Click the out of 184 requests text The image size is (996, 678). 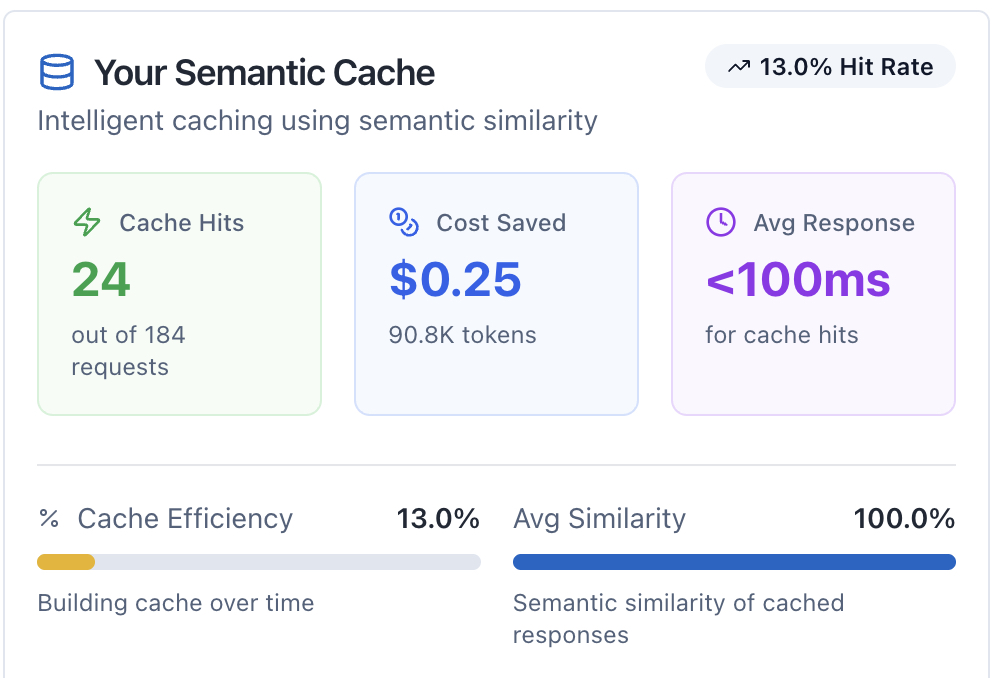point(129,350)
